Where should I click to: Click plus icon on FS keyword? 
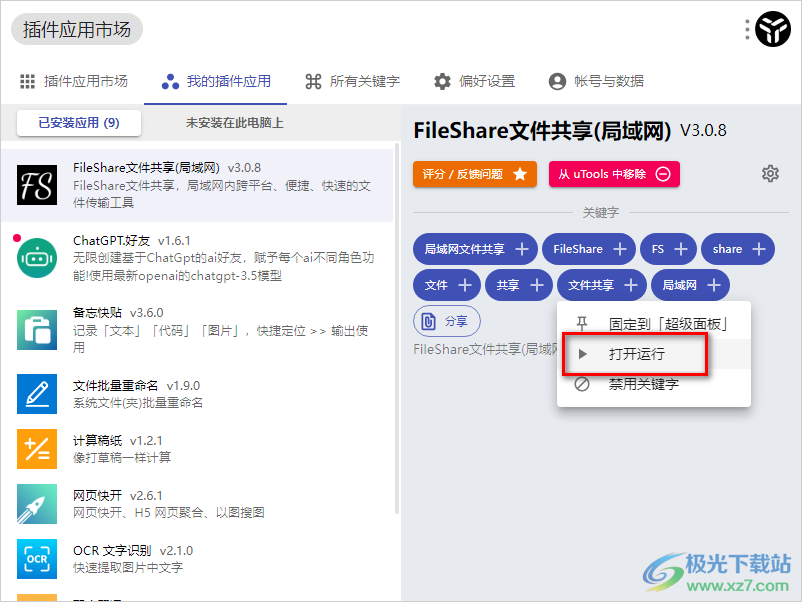pos(681,249)
